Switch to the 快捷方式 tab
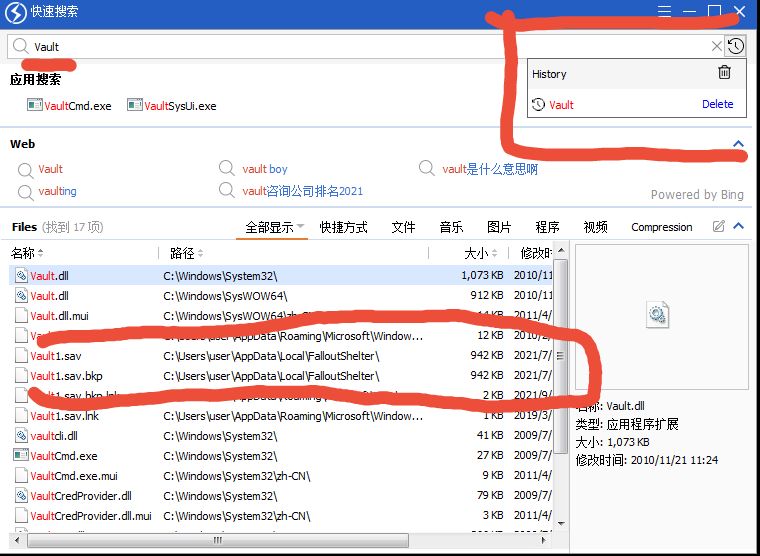This screenshot has width=760, height=556. coord(343,227)
